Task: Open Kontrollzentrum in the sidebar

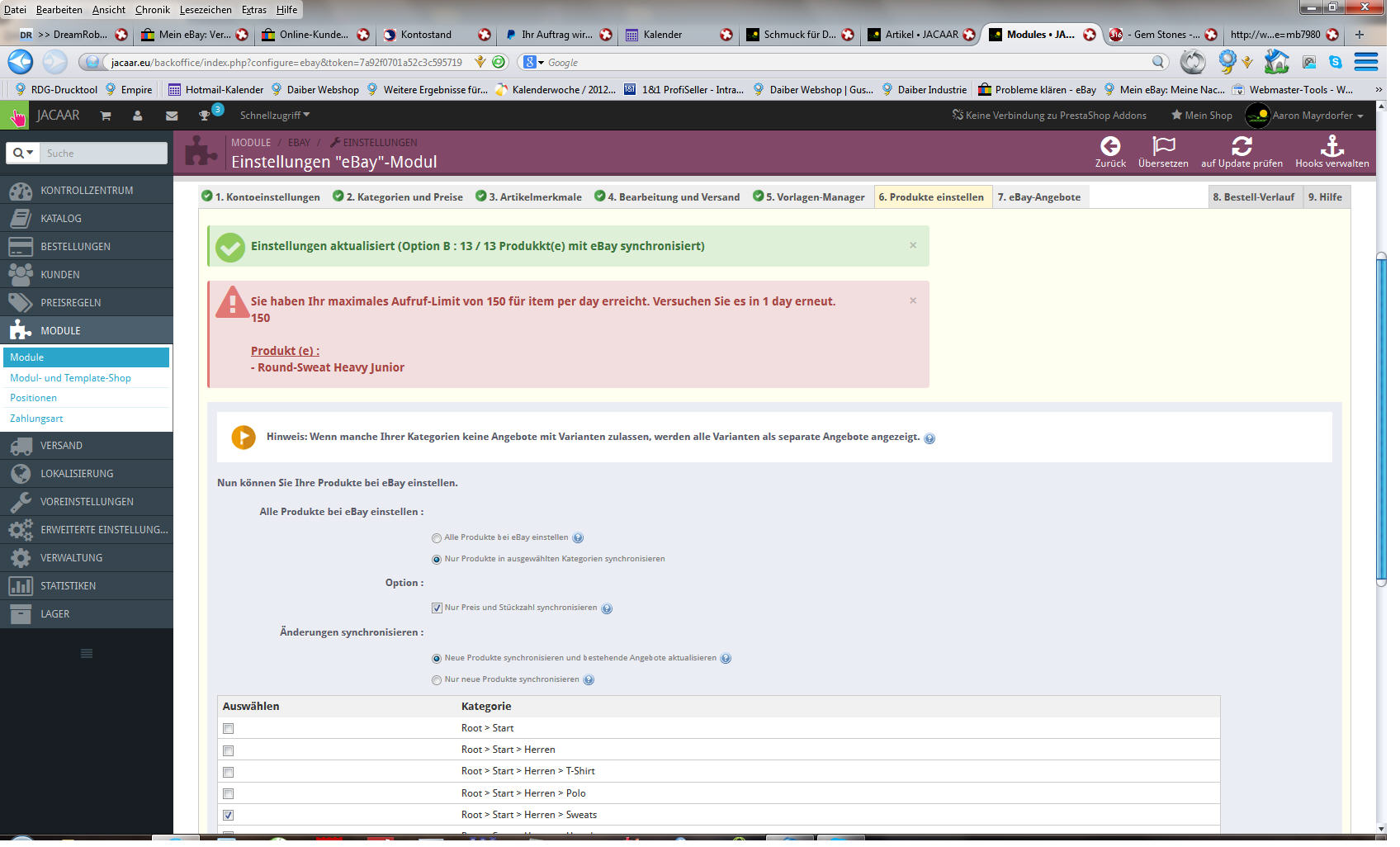Action: tap(87, 191)
